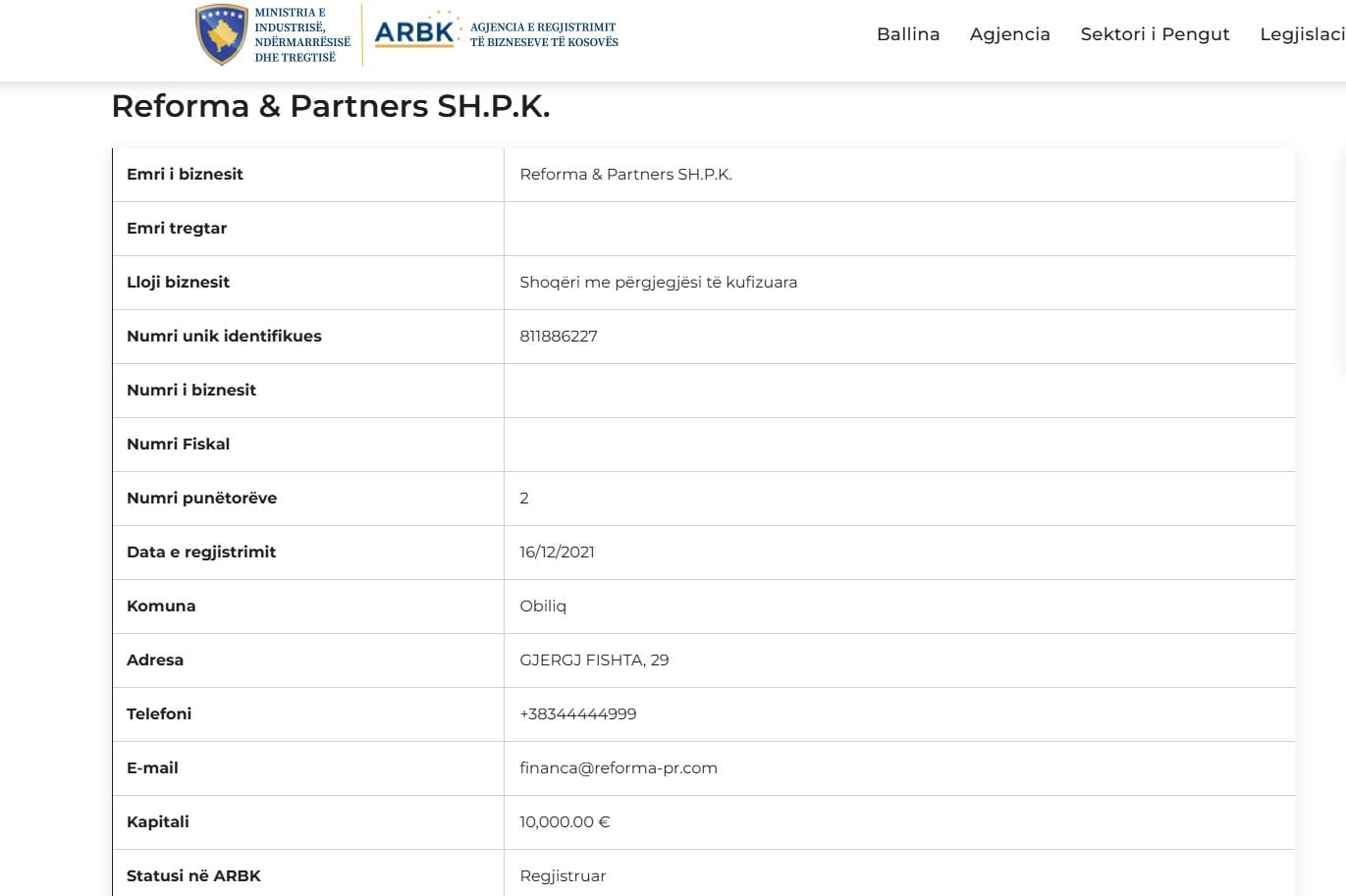Click the Numri Fiskal row label
The height and width of the screenshot is (896, 1346).
[178, 445]
